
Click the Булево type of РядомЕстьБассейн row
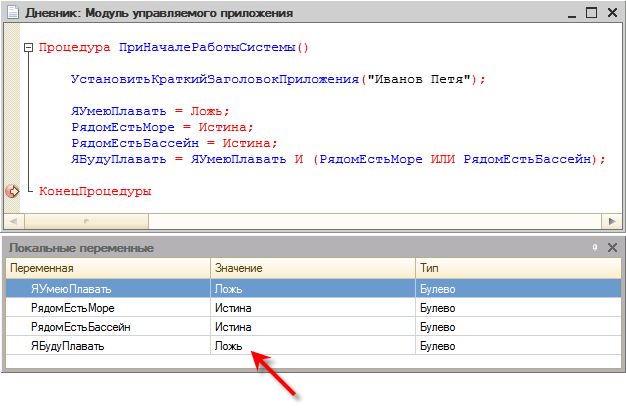point(438,327)
